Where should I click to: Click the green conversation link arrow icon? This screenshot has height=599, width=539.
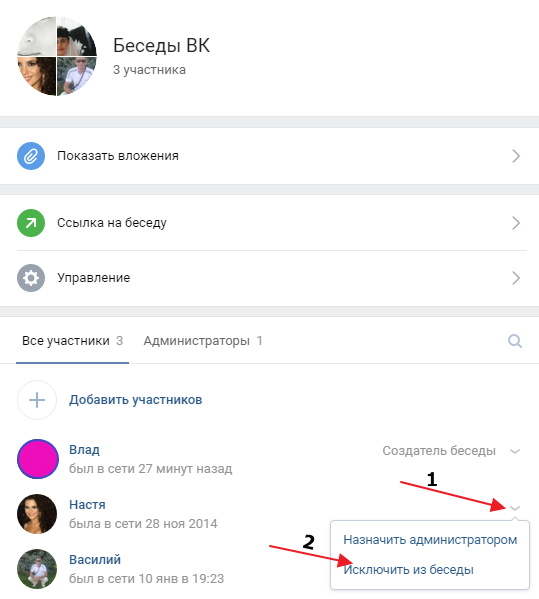pos(31,223)
